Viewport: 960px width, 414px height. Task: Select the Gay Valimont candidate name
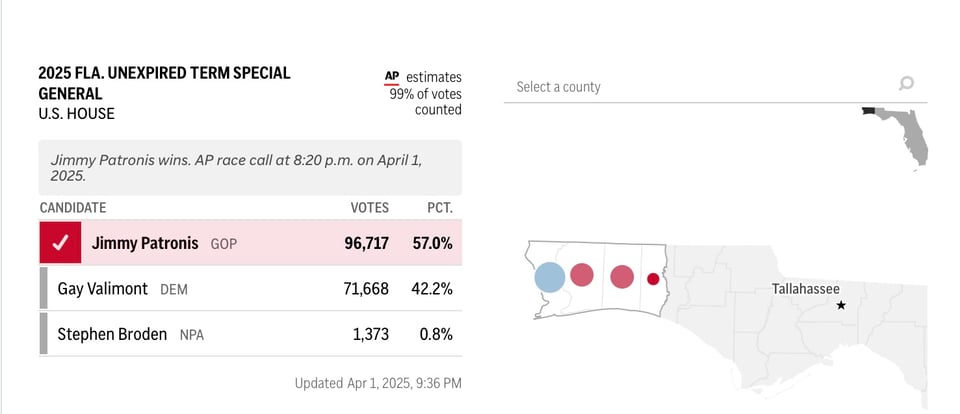103,289
